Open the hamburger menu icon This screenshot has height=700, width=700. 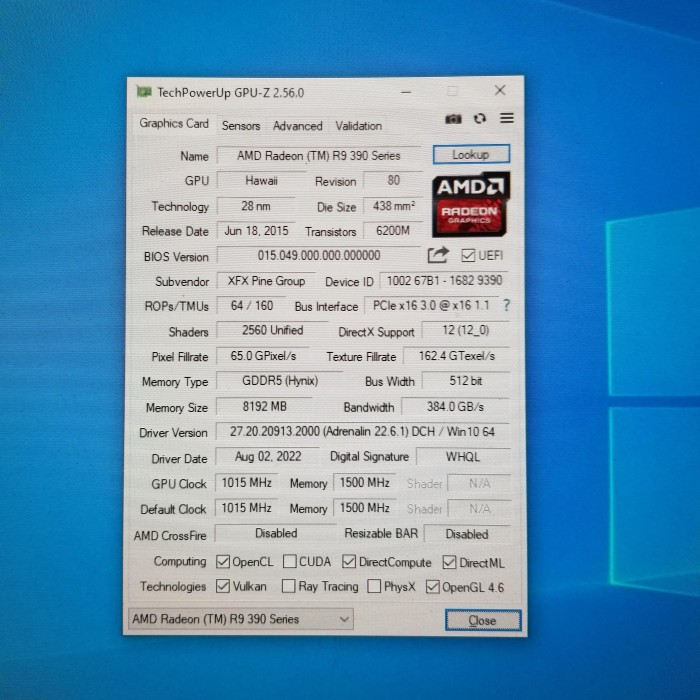pos(507,118)
